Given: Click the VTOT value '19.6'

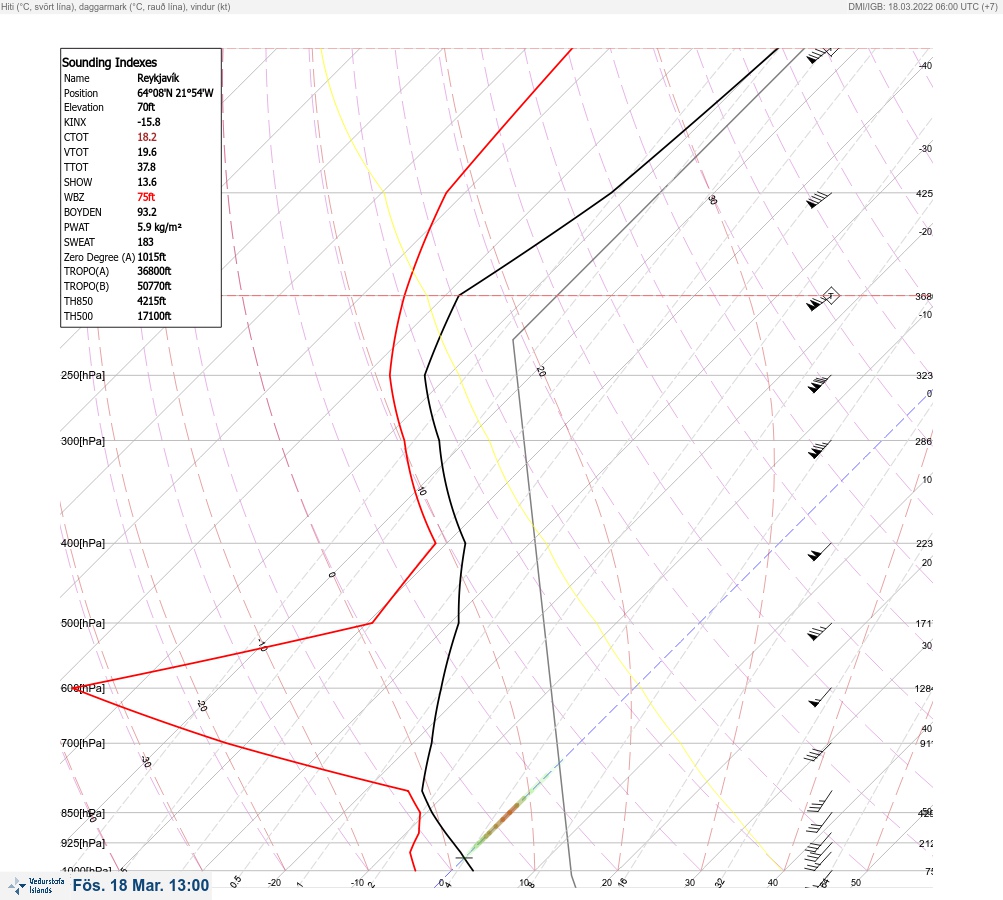Looking at the screenshot, I should 146,152.
